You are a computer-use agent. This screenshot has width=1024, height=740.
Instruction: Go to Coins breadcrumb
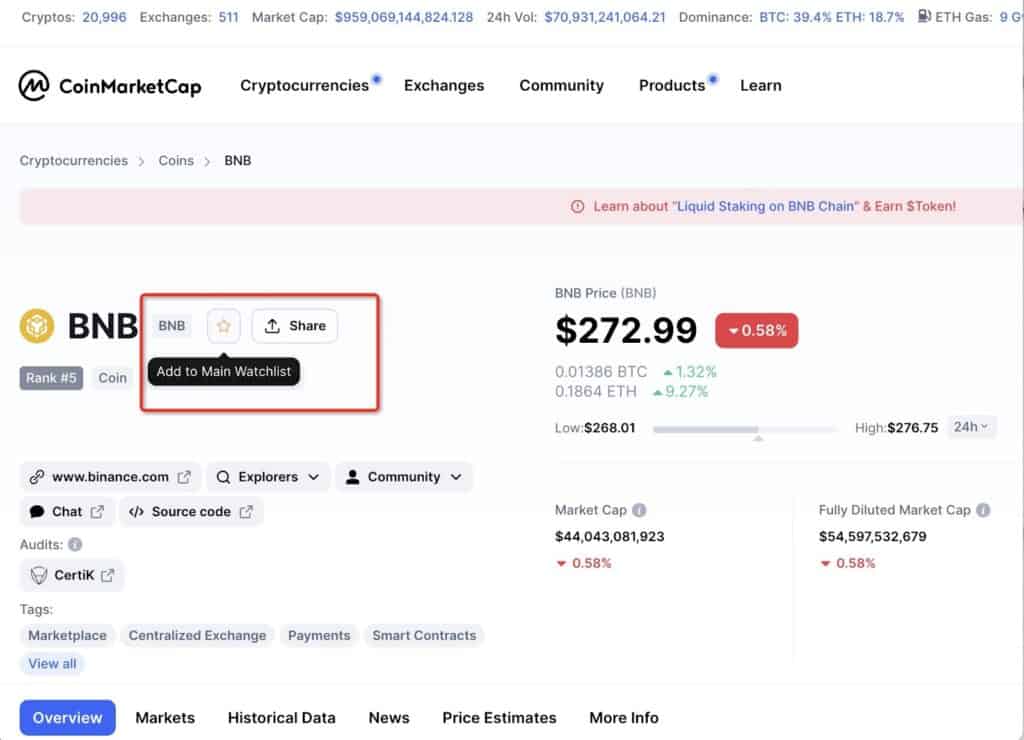(x=176, y=161)
